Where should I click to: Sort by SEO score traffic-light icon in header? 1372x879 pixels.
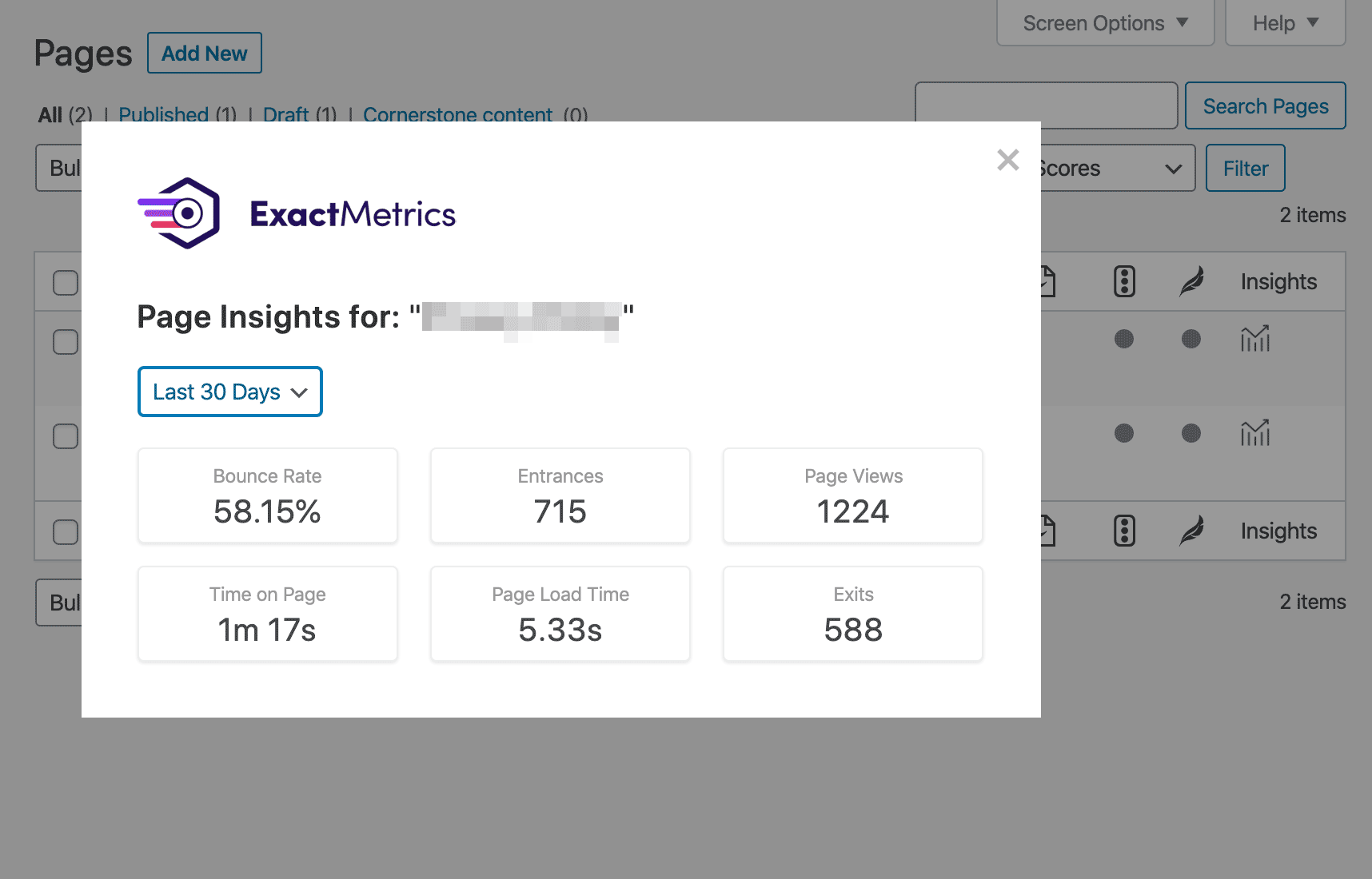click(1124, 281)
